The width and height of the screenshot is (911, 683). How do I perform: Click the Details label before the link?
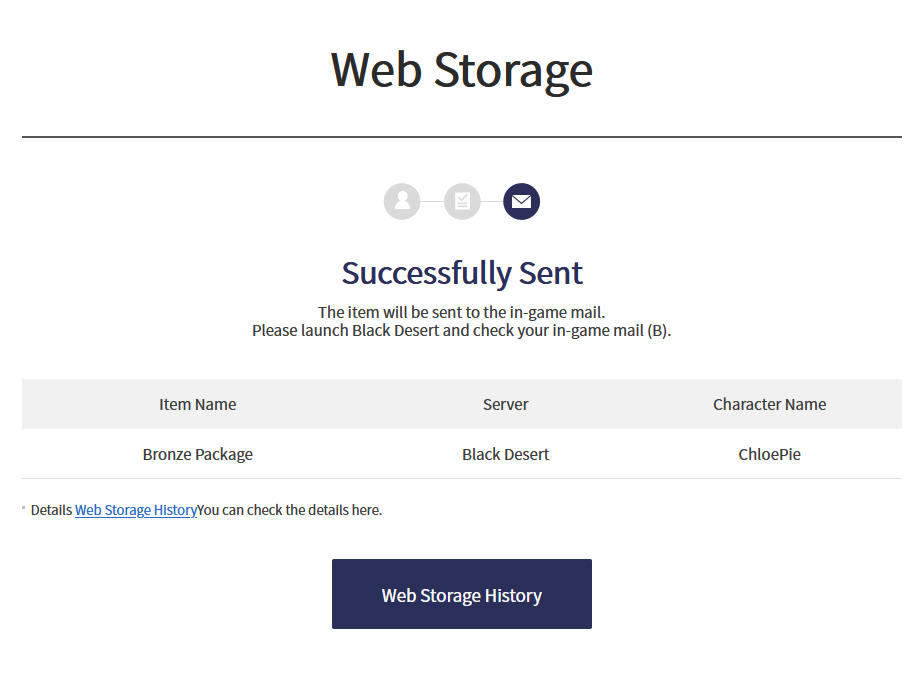click(51, 510)
